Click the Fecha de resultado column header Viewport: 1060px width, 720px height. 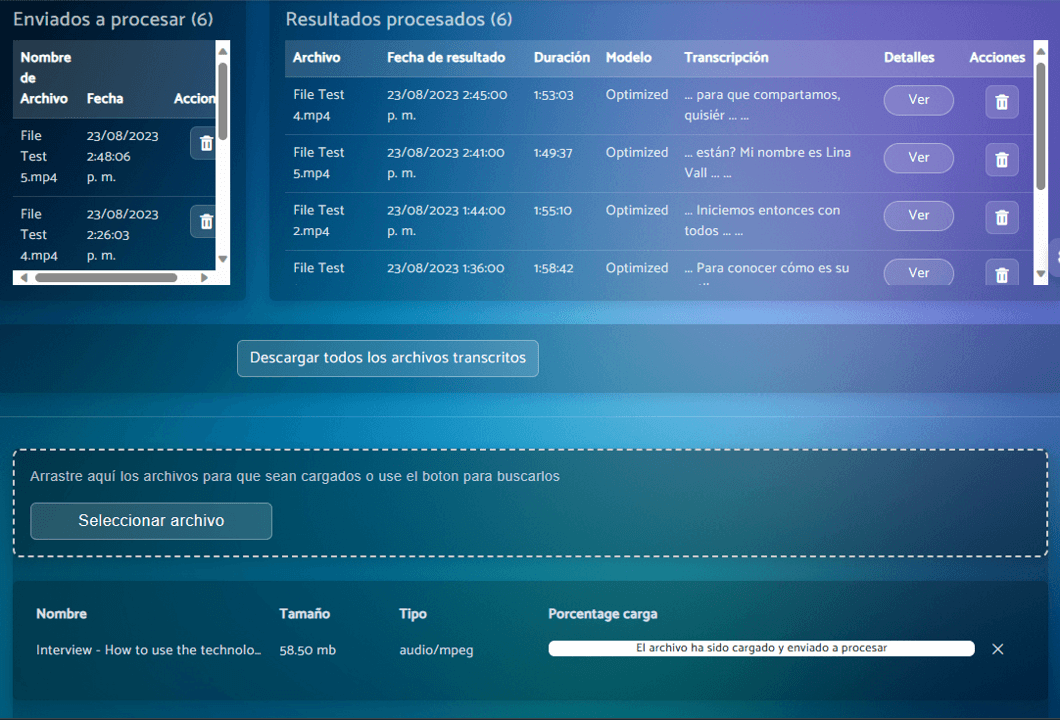[x=446, y=58]
